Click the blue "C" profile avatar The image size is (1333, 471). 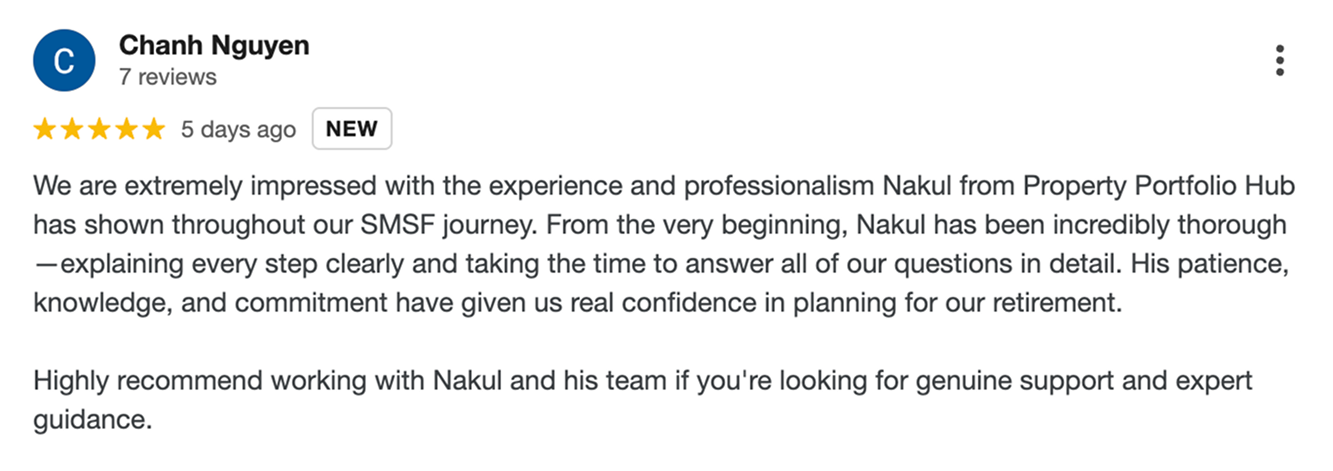coord(64,60)
